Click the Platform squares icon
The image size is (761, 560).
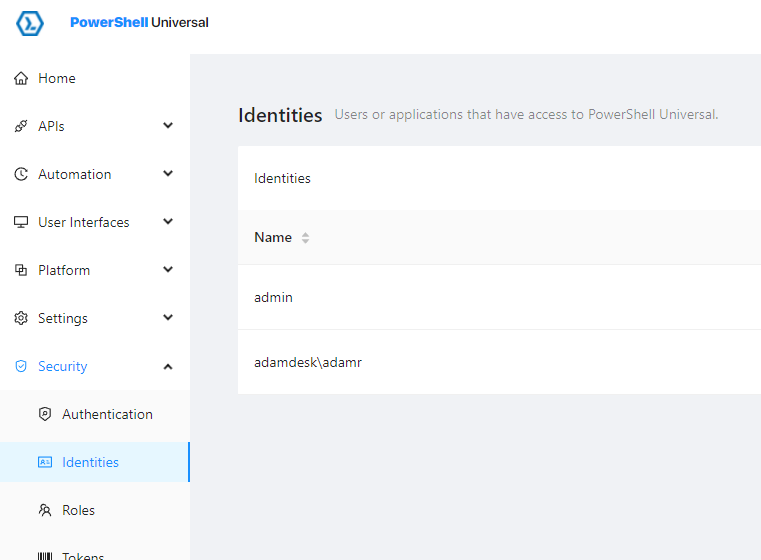tap(21, 270)
